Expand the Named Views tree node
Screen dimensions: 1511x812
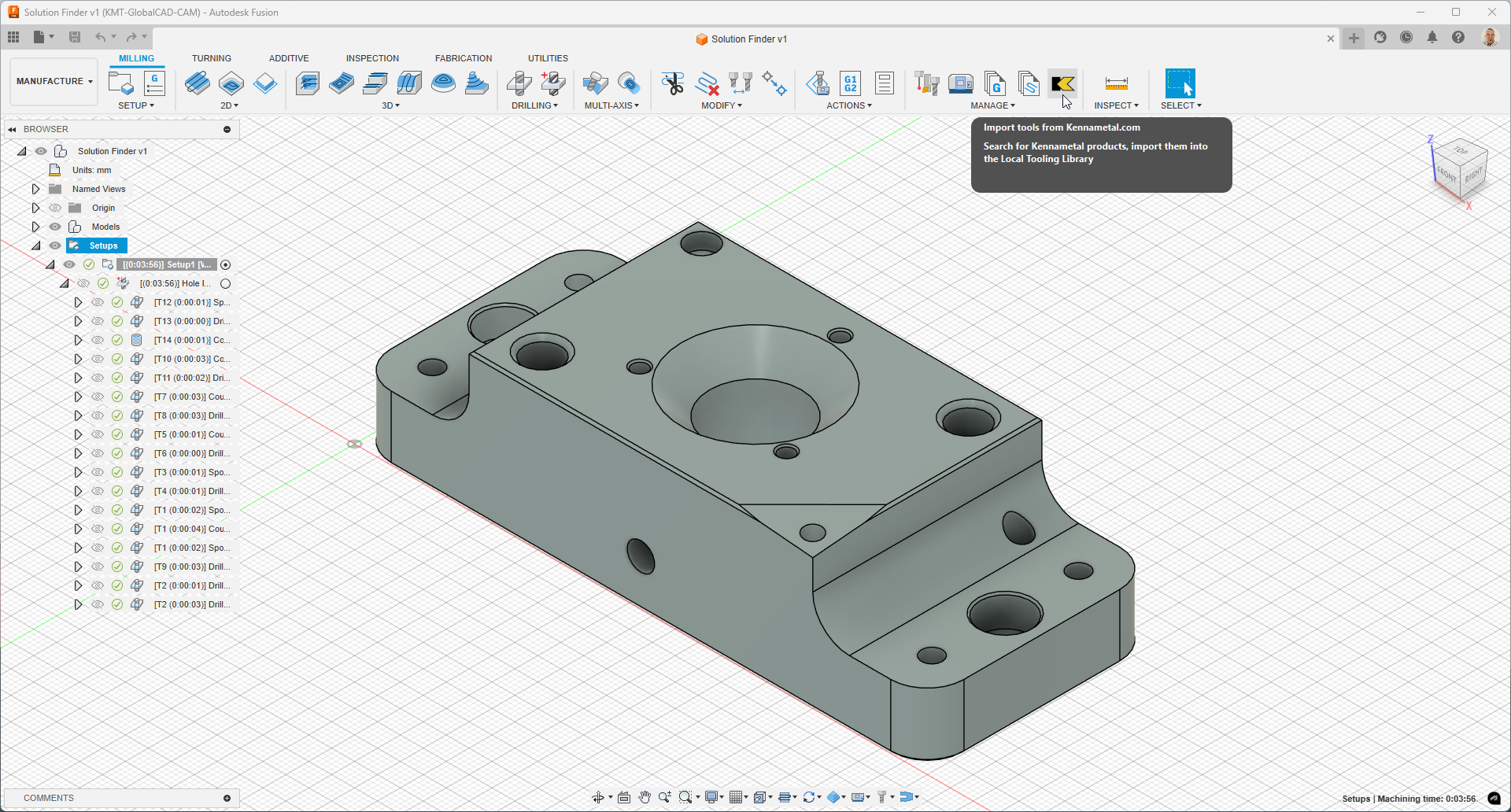pos(35,189)
